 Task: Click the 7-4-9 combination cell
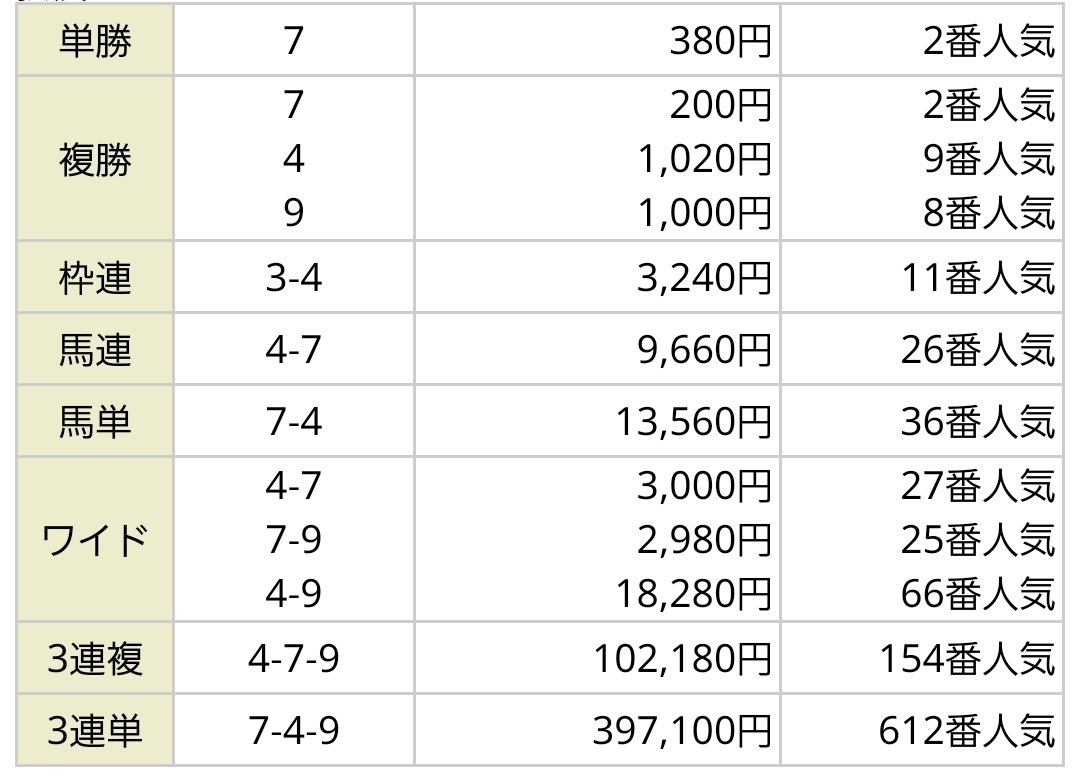(293, 733)
